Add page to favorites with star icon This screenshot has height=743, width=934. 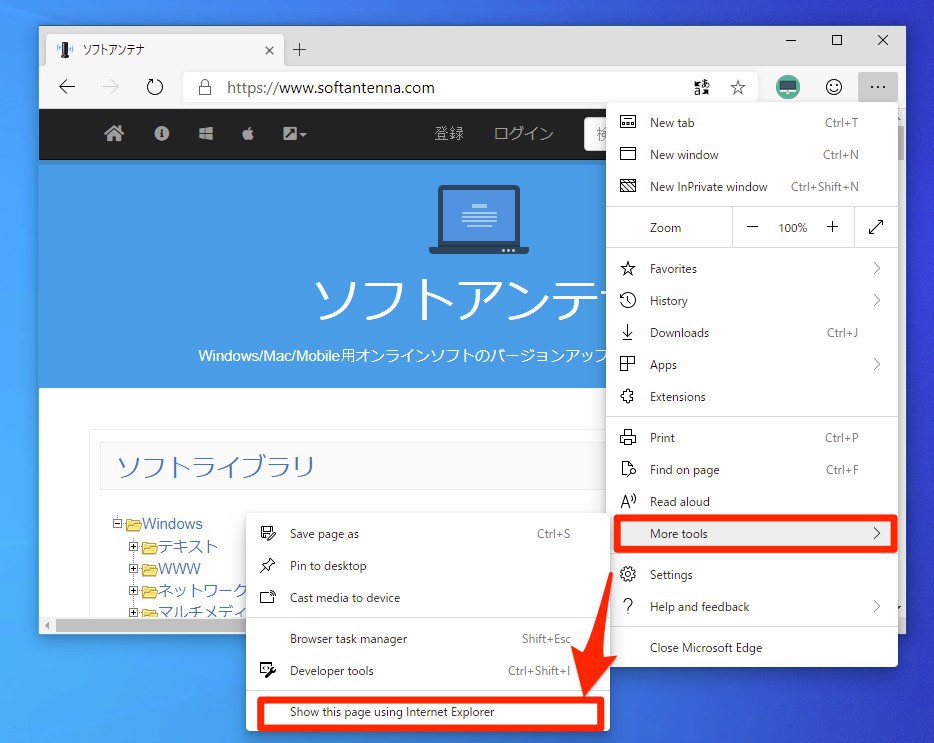pos(738,87)
